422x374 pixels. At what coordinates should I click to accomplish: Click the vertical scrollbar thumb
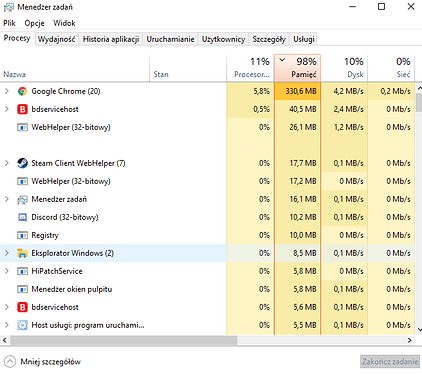click(x=419, y=103)
